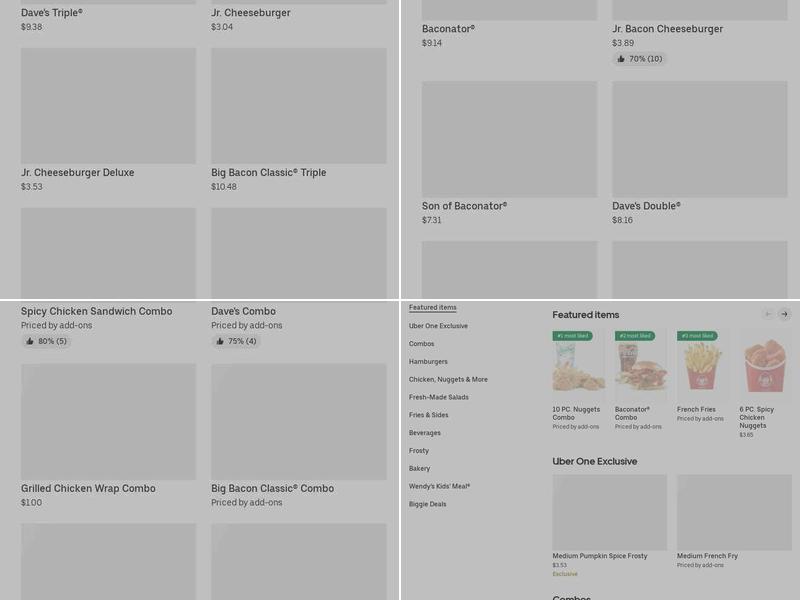
Task: Click the $8.16 price text
Action: pyautogui.click(x=622, y=220)
